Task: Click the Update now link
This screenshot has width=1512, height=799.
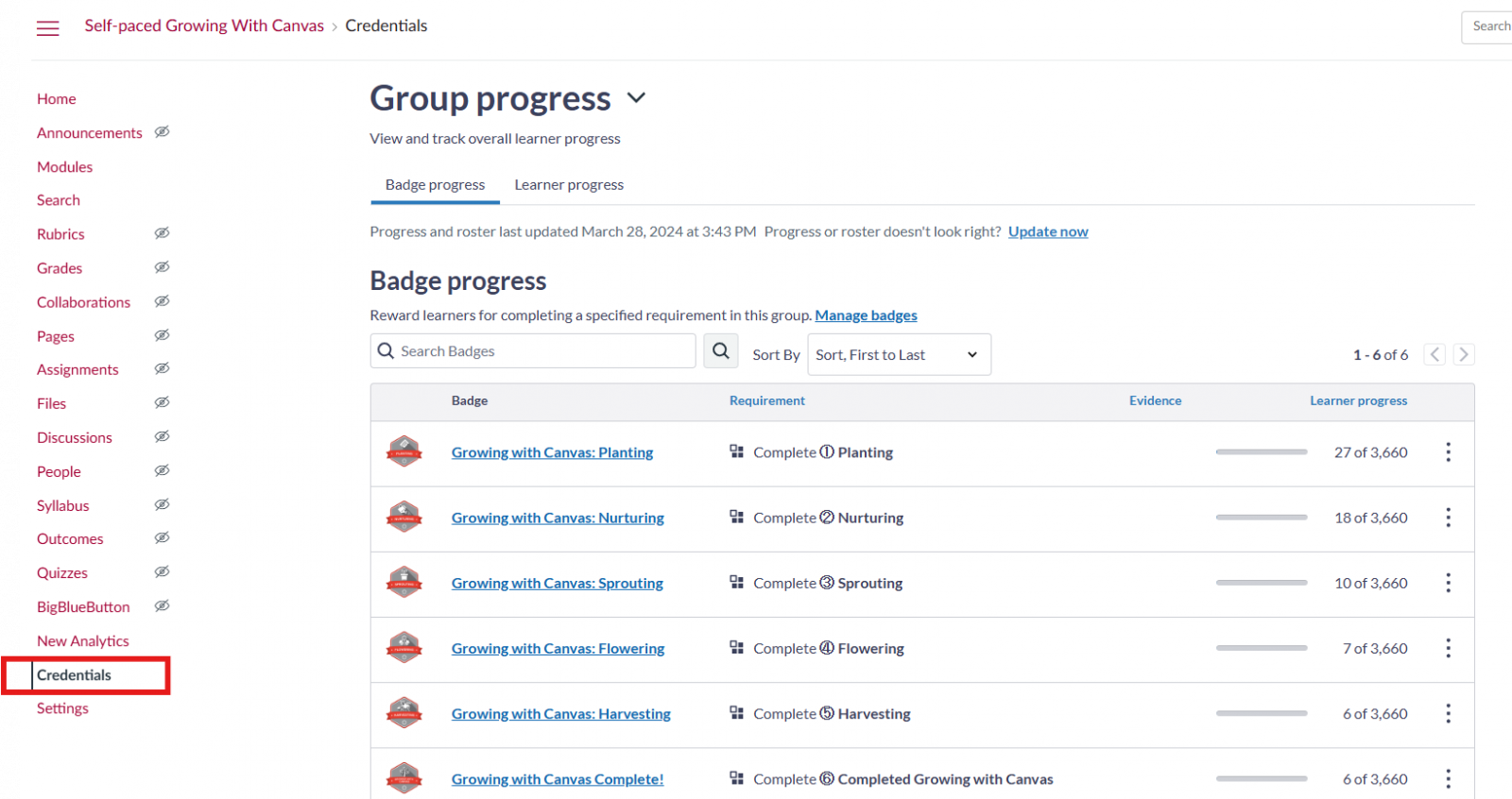Action: [x=1047, y=231]
